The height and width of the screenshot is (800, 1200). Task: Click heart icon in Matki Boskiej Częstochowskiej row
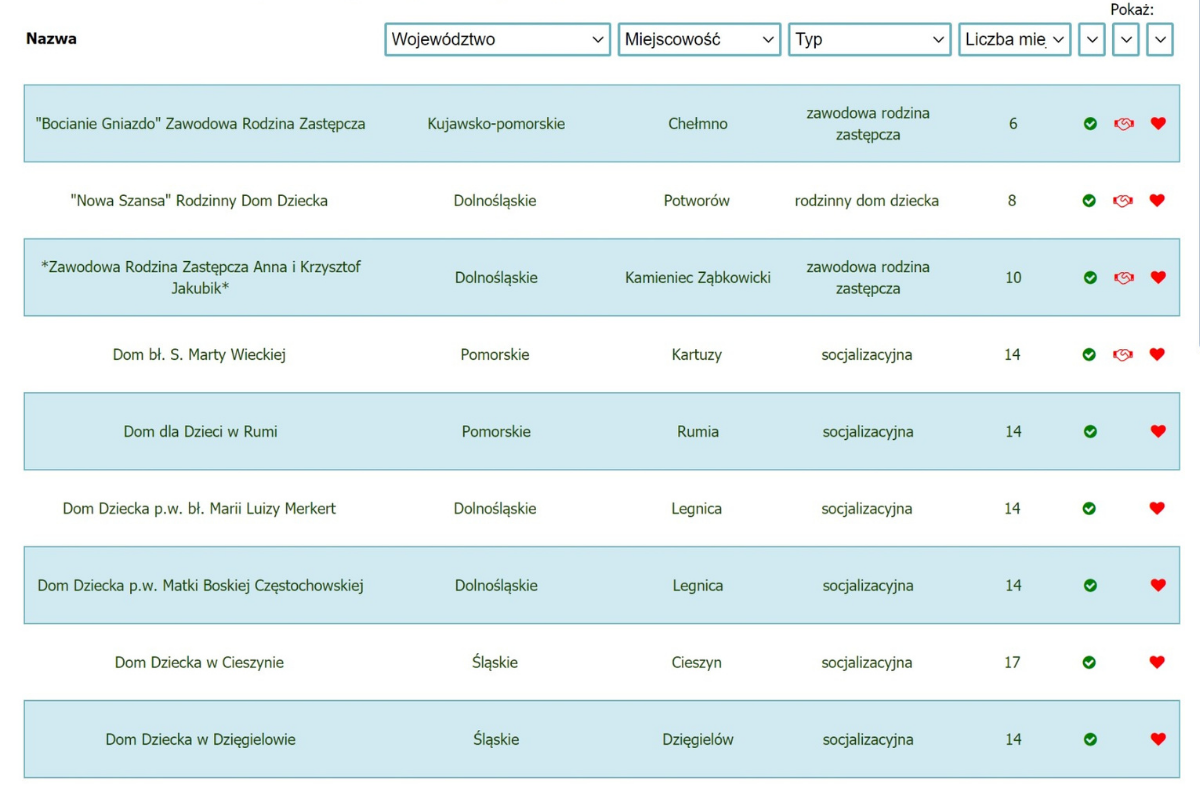tap(1158, 585)
